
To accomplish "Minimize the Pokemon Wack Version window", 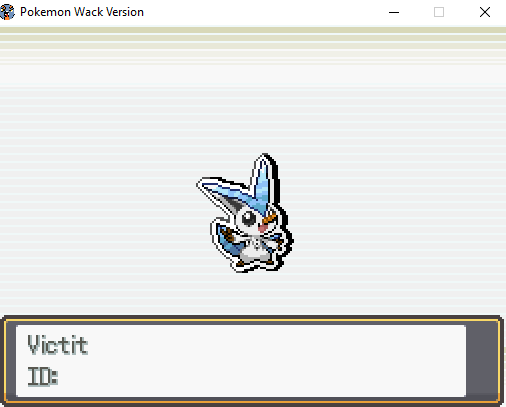I will coord(394,12).
